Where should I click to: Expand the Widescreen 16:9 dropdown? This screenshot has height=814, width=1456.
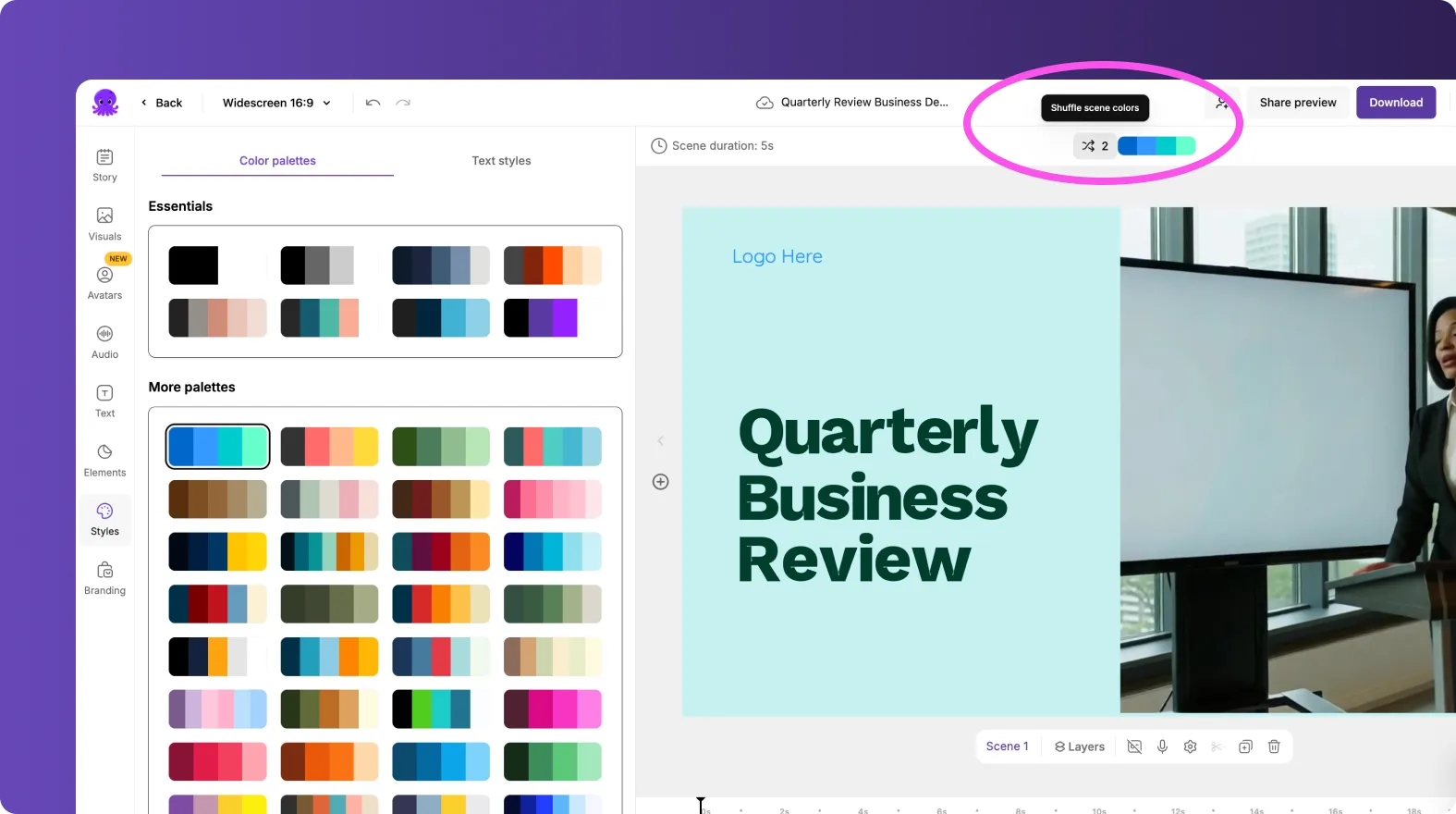[x=275, y=103]
